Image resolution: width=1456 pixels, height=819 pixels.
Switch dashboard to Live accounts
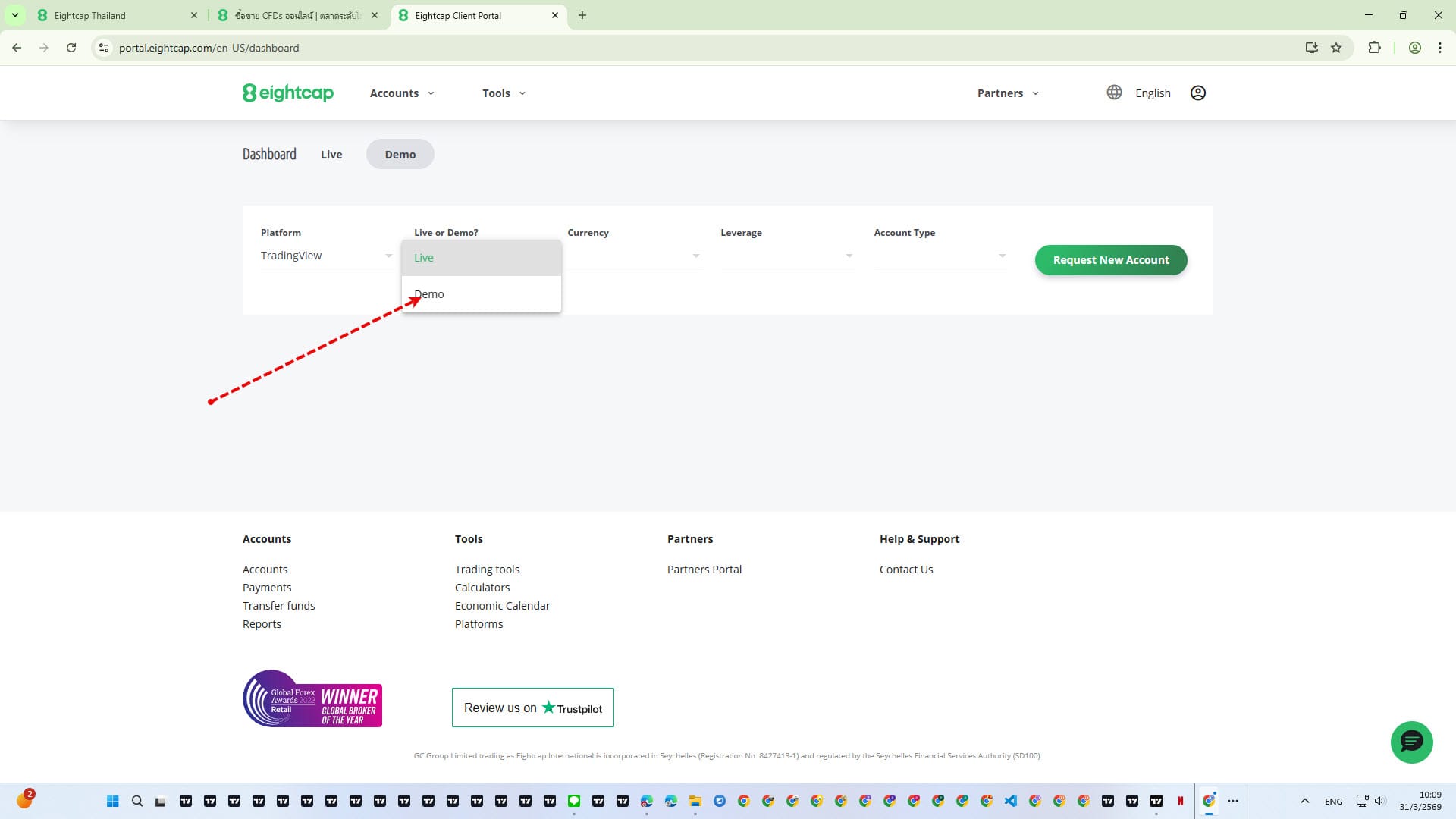point(331,155)
